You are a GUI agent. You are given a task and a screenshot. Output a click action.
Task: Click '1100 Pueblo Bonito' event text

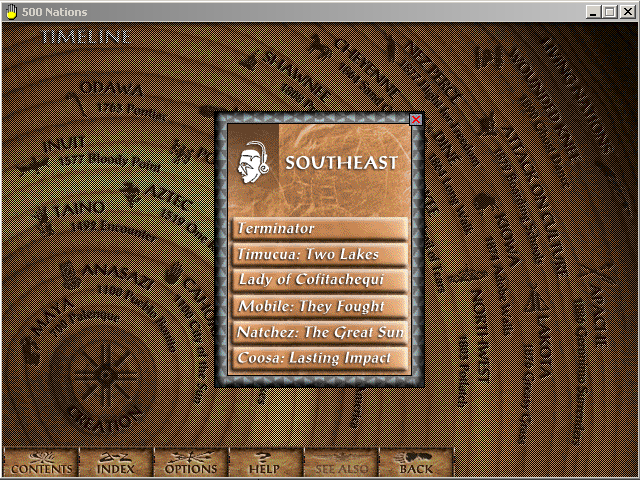pos(137,318)
